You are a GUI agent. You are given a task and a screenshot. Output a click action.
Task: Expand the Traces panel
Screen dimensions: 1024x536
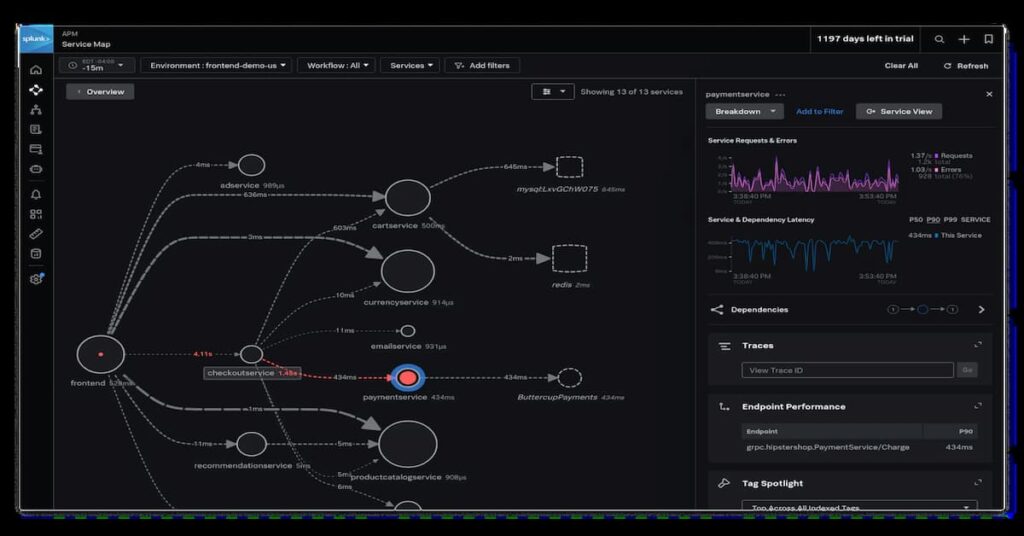(x=978, y=345)
